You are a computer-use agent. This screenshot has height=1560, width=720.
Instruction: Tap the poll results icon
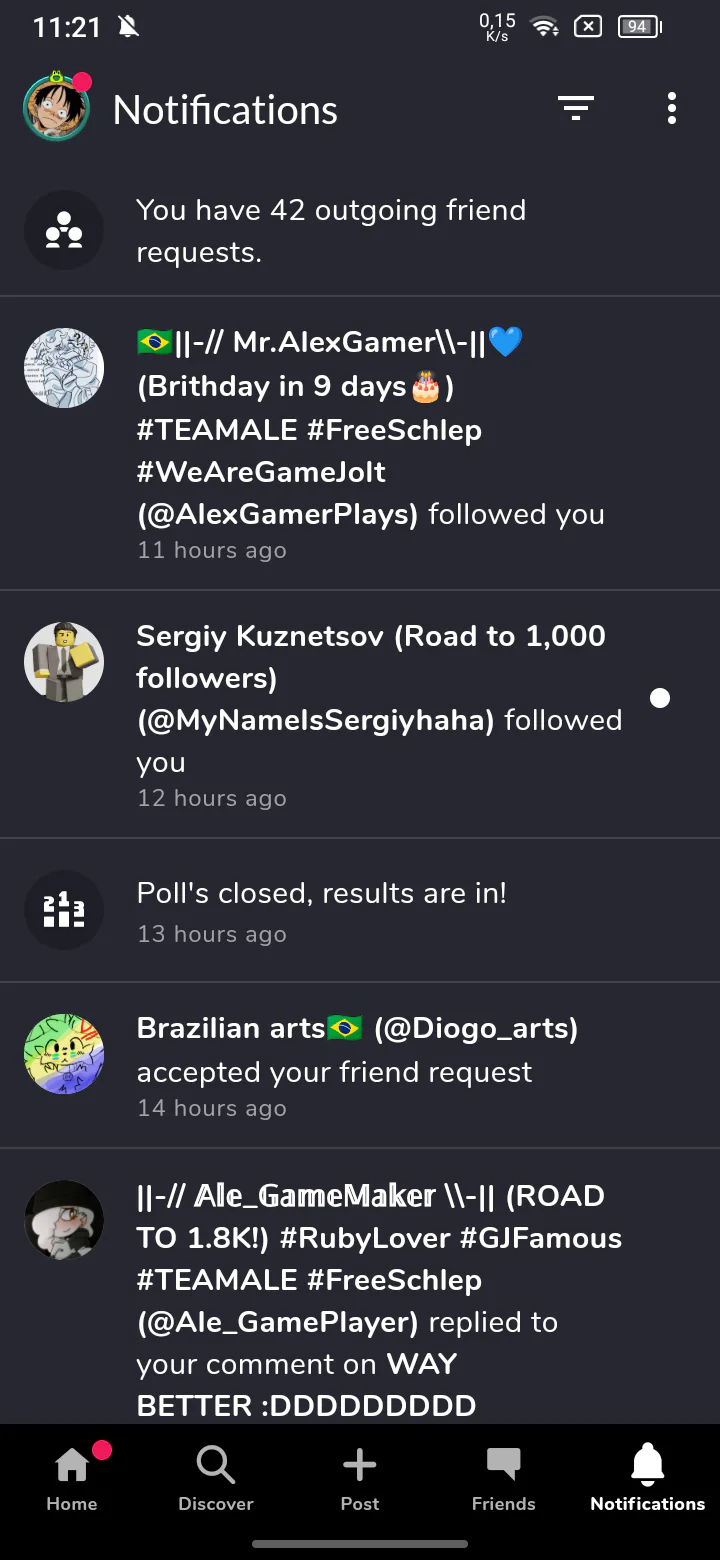[64, 911]
